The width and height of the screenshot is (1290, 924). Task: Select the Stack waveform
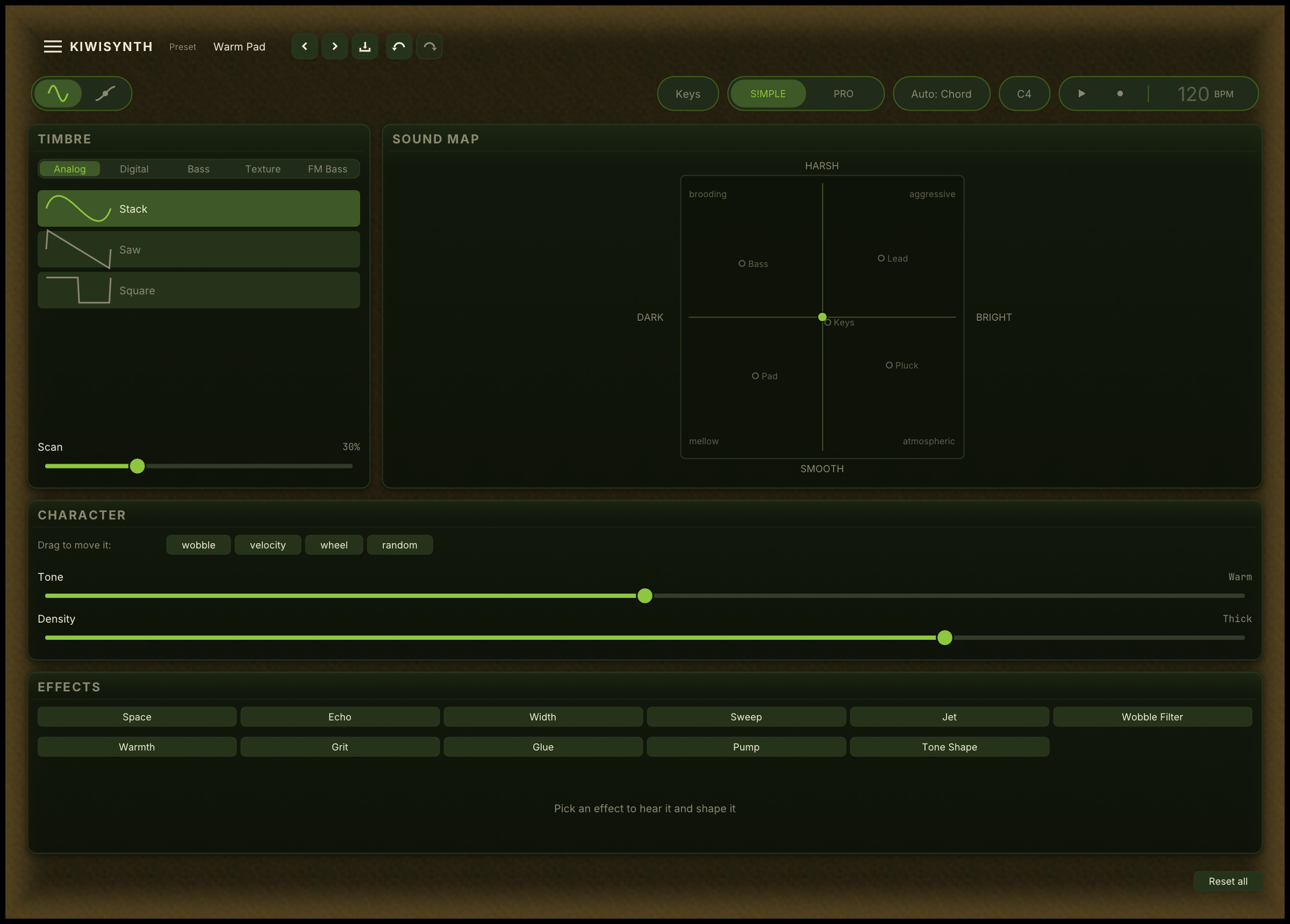coord(198,208)
